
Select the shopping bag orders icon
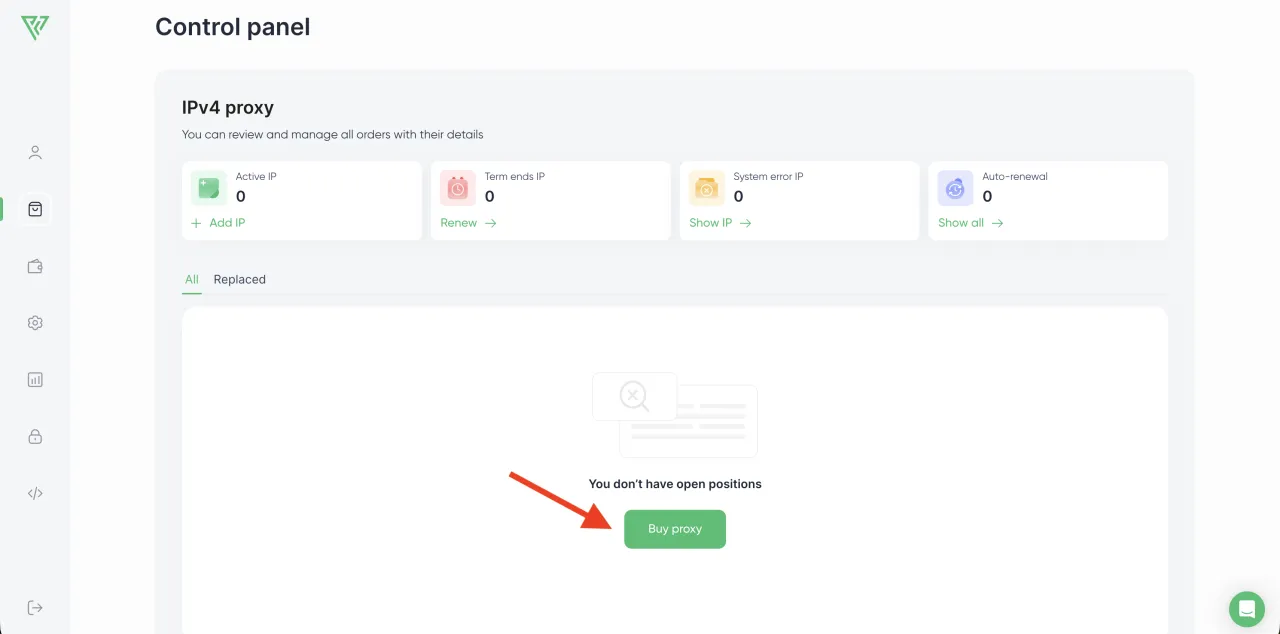(35, 209)
